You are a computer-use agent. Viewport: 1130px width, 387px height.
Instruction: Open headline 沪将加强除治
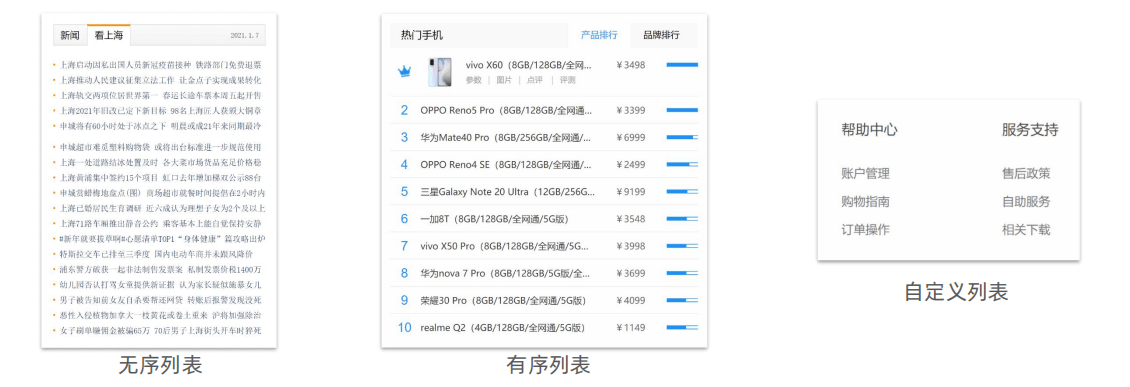236,315
